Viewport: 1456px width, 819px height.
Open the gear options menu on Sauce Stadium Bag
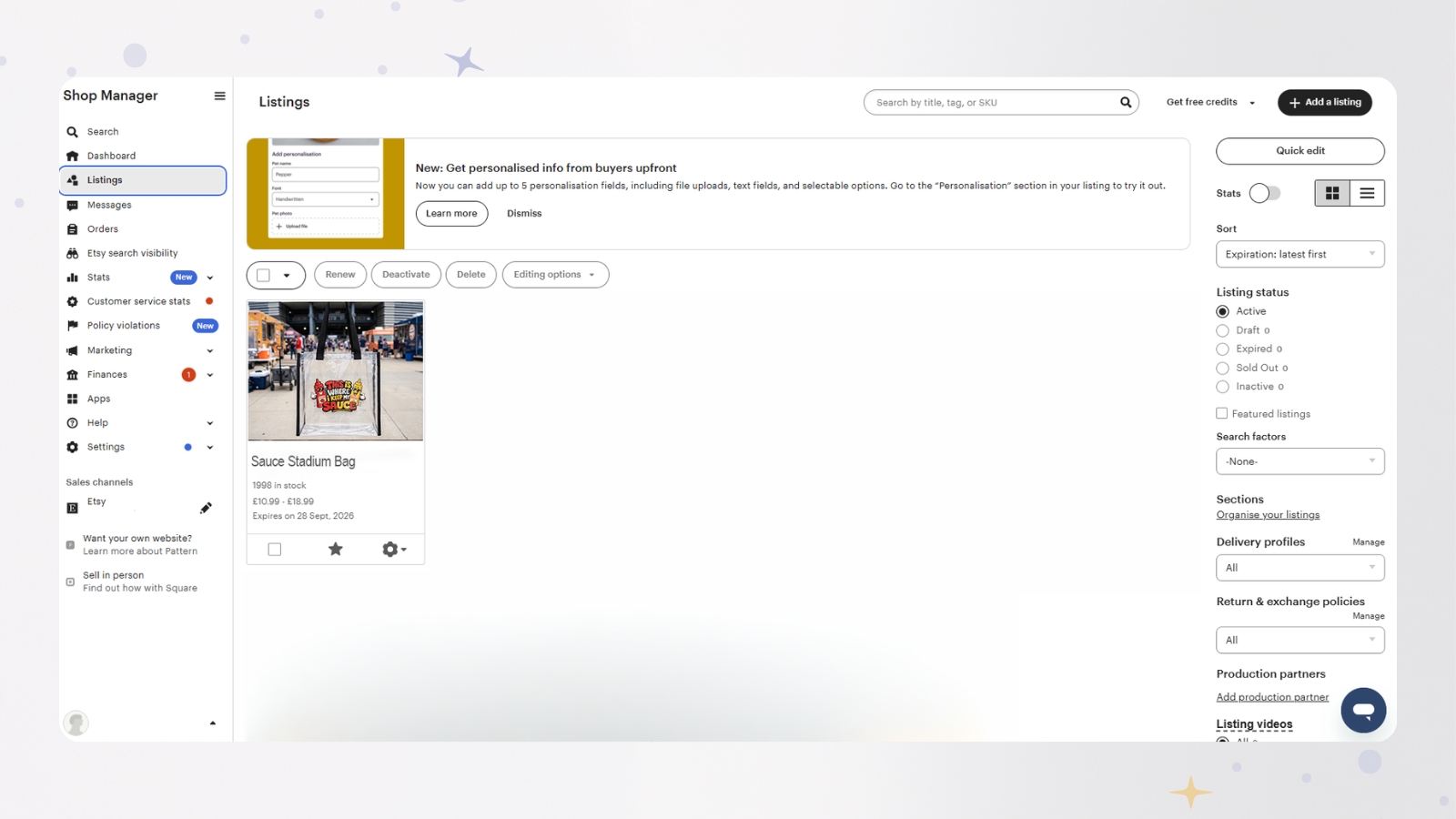pyautogui.click(x=394, y=549)
